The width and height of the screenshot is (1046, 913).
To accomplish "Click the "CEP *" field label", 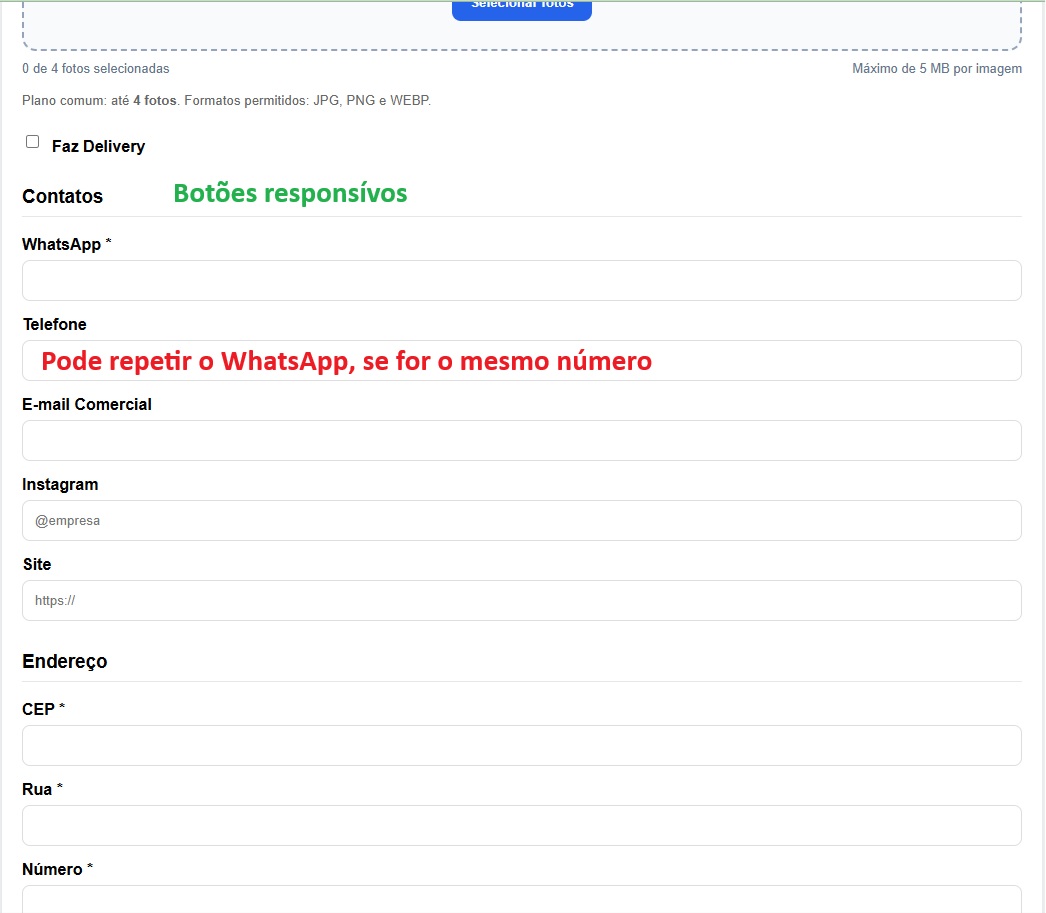I will point(43,709).
